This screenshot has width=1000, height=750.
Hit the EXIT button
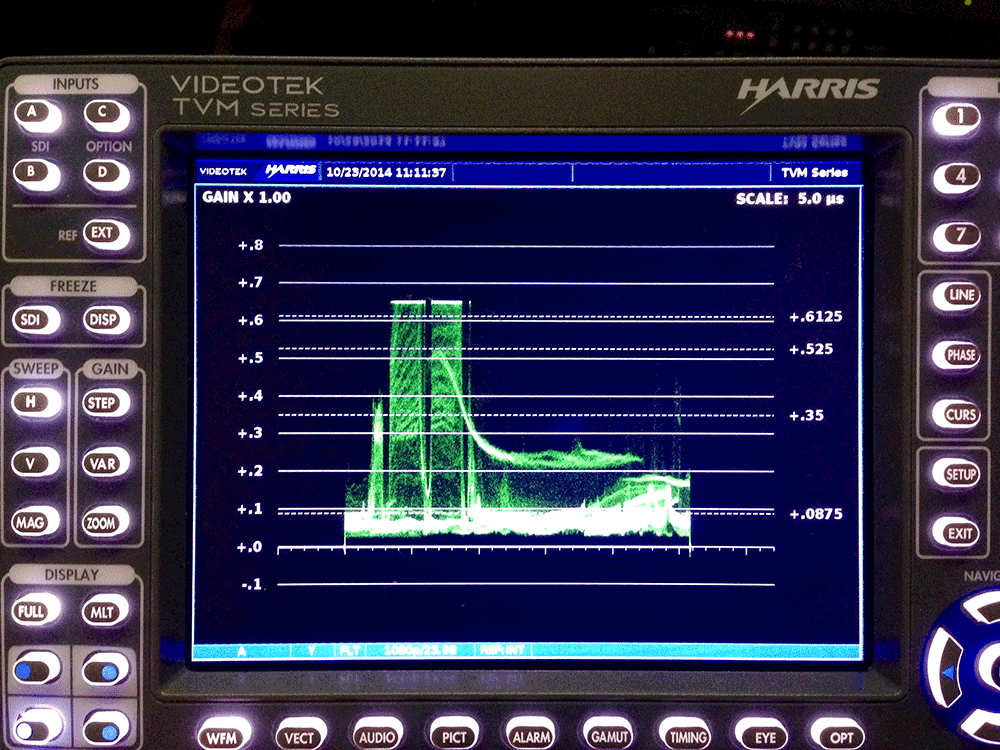(x=955, y=533)
